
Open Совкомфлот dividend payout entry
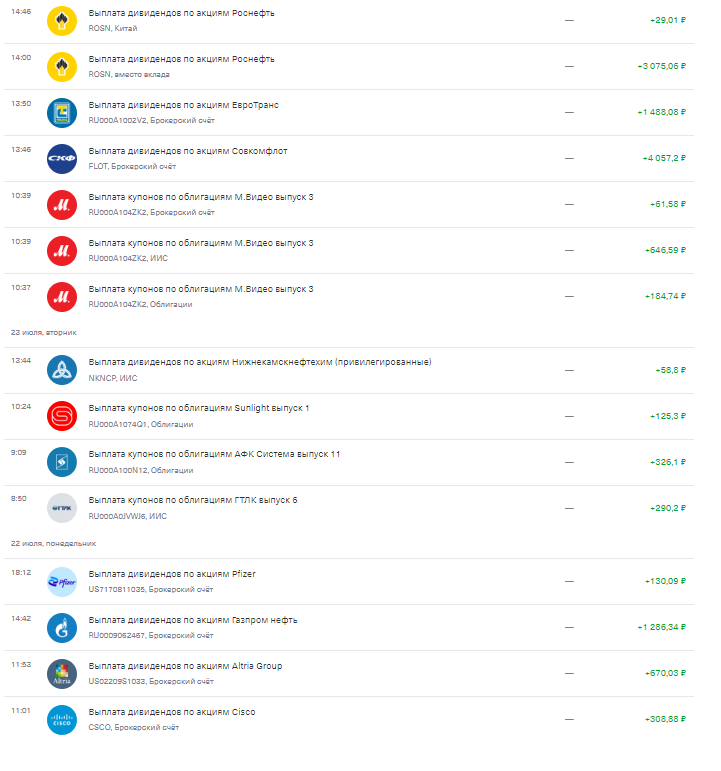coord(349,159)
